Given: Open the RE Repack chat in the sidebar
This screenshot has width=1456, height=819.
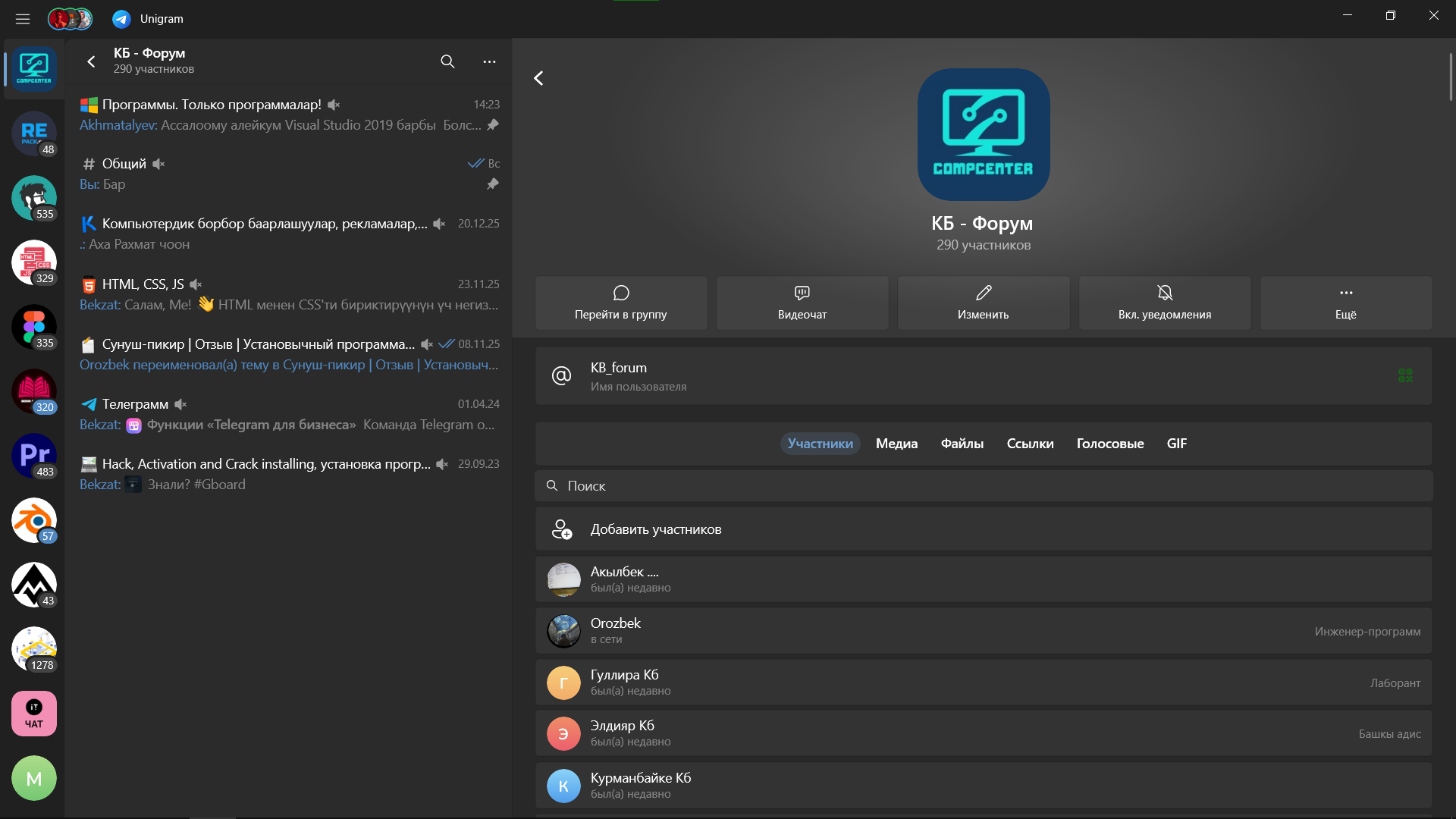Looking at the screenshot, I should pos(33,133).
